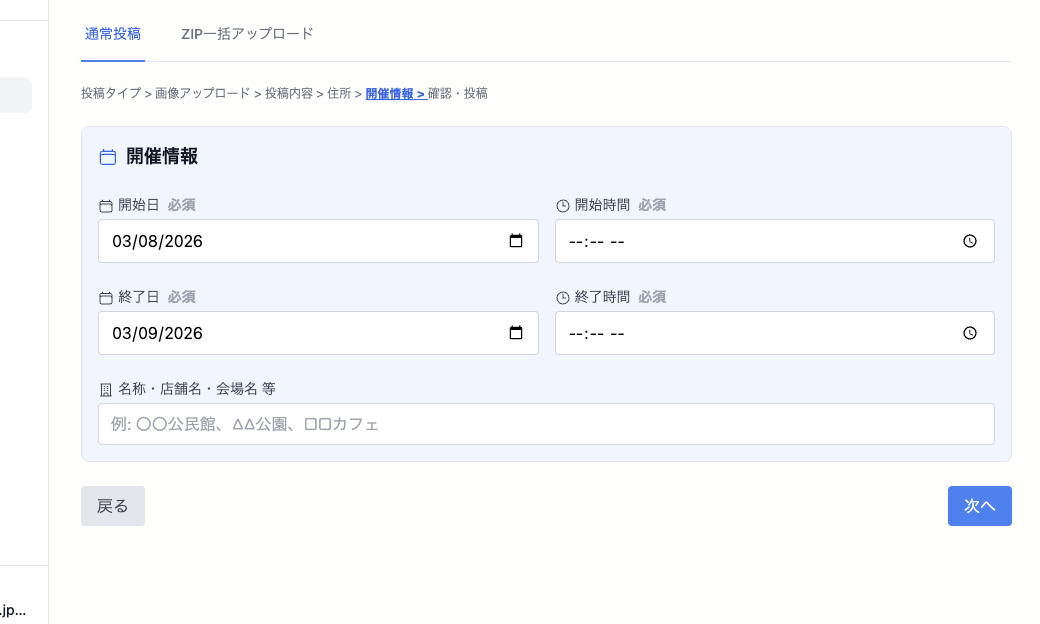The width and height of the screenshot is (1040, 624).
Task: Open the start date calendar picker icon
Action: click(x=516, y=241)
